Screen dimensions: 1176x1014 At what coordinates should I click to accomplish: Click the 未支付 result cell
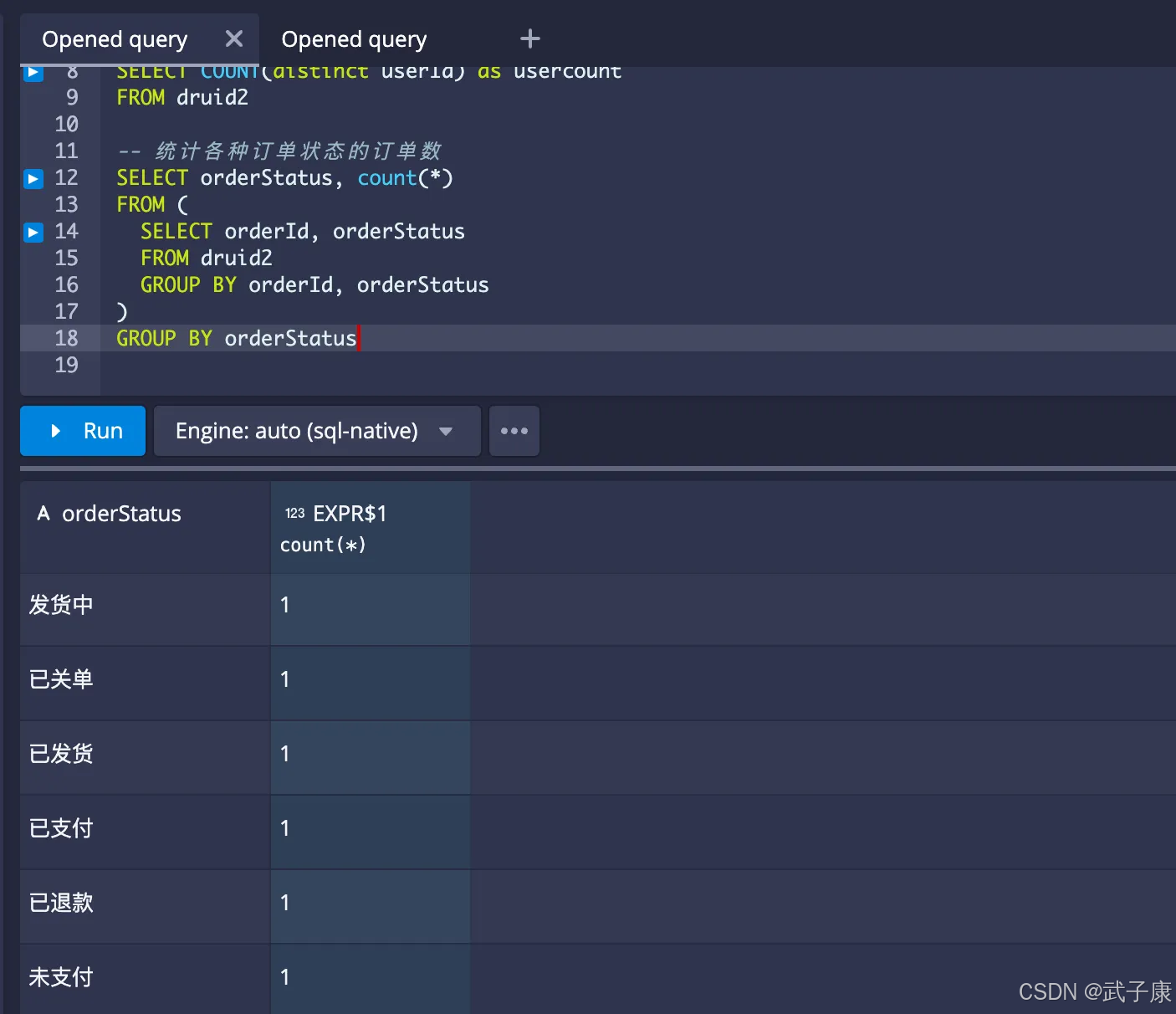click(61, 977)
